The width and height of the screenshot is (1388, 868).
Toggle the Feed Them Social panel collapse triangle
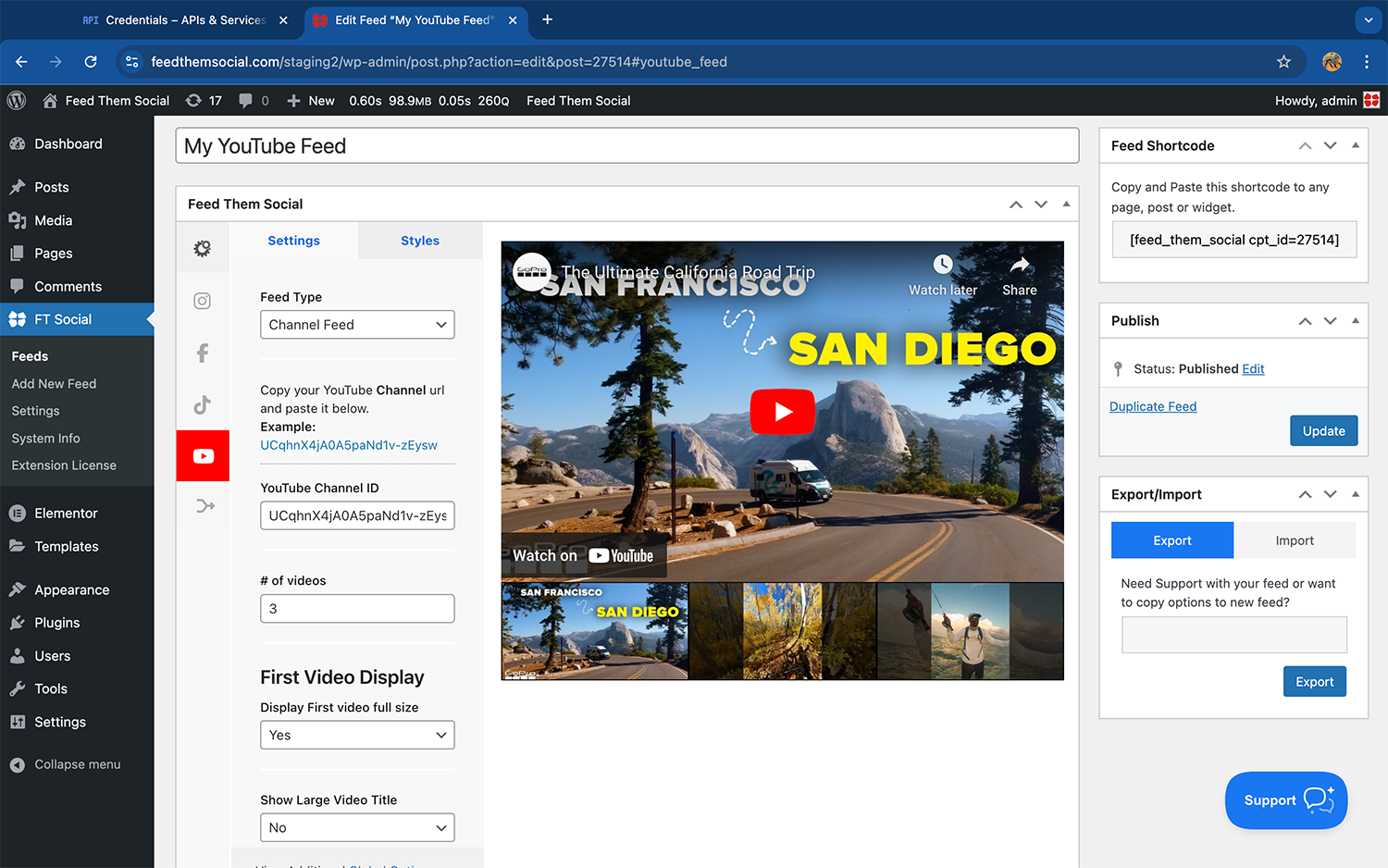coord(1066,204)
